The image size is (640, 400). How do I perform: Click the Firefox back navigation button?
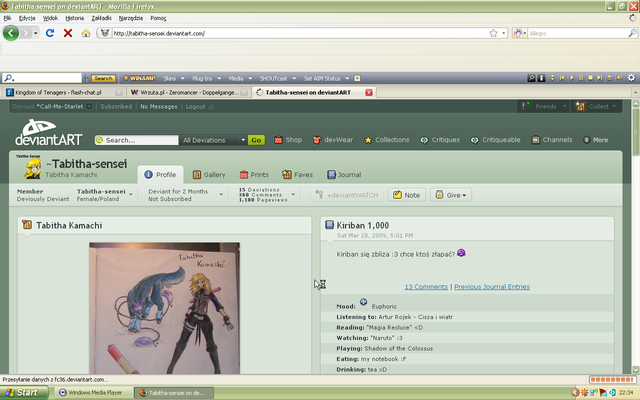[12, 33]
